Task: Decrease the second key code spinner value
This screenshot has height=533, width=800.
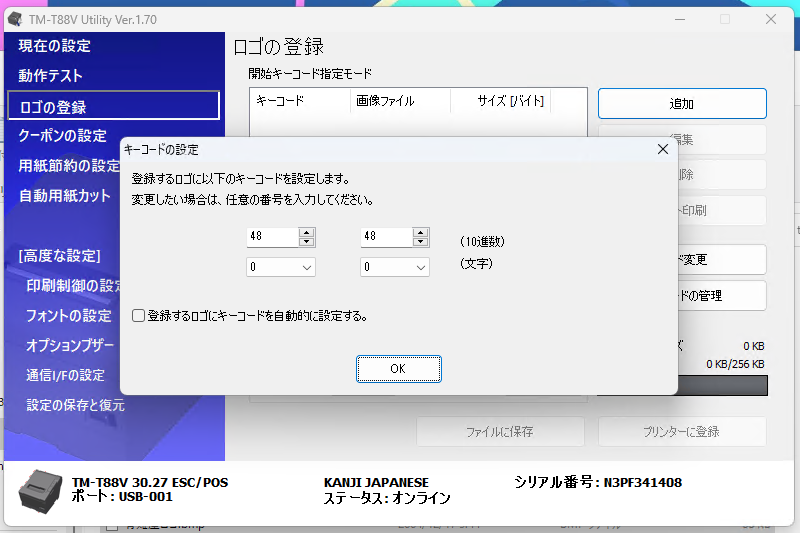Action: pyautogui.click(x=420, y=242)
